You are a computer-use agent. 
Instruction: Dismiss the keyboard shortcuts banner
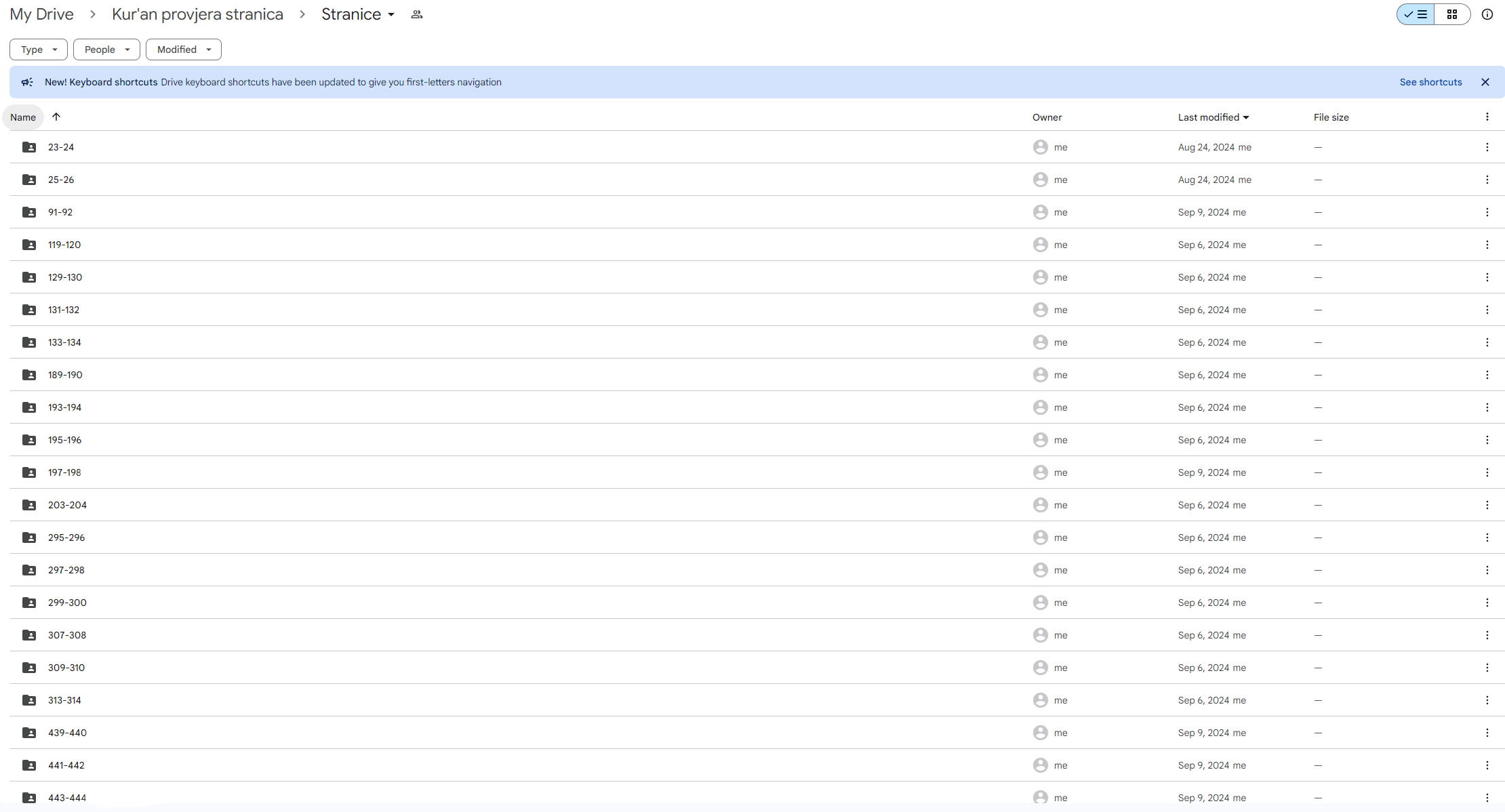click(1485, 81)
